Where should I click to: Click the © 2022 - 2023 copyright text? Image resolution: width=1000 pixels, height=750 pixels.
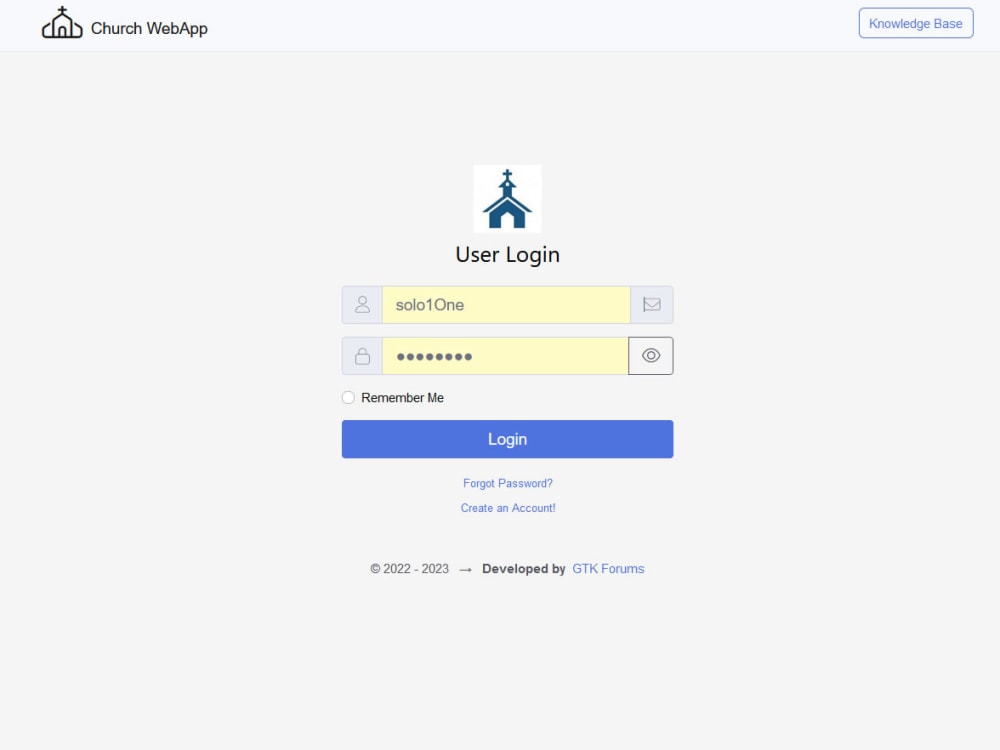[x=409, y=569]
